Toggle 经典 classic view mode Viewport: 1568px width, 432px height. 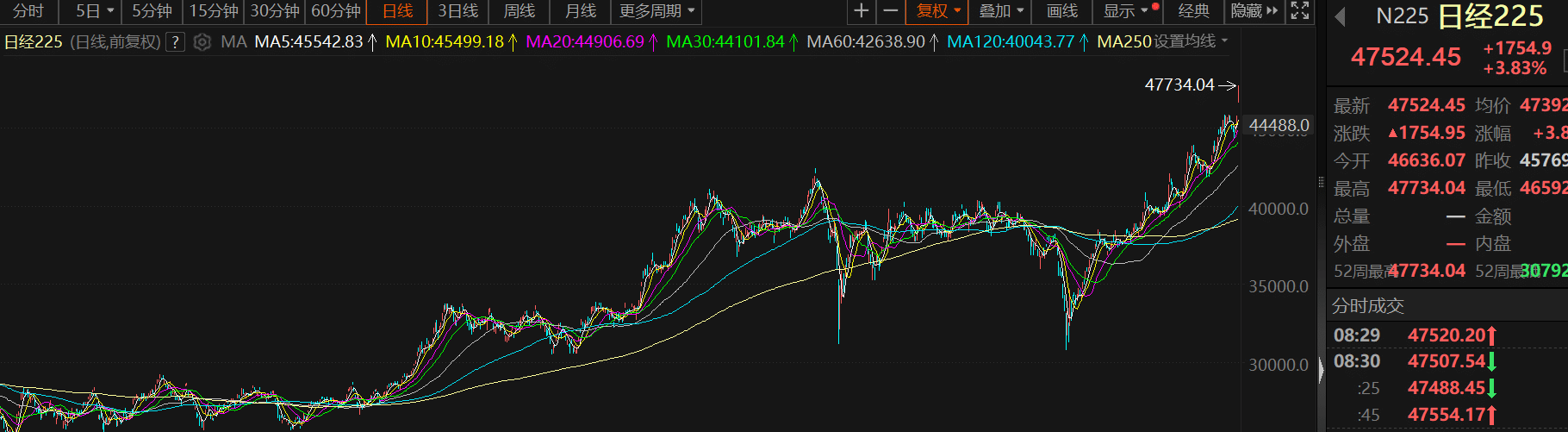[1193, 11]
